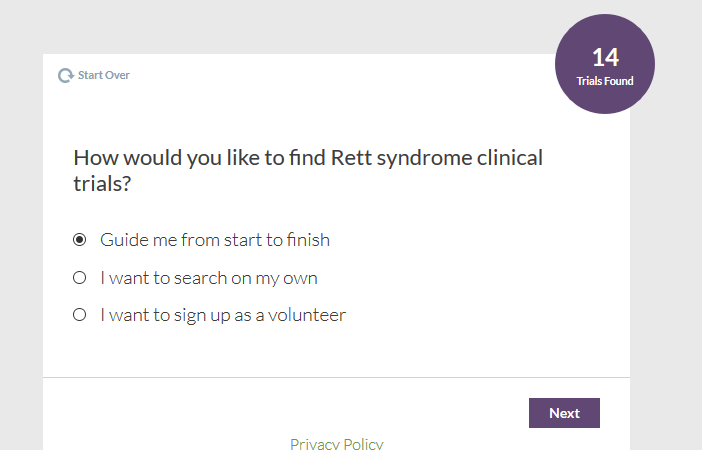Enable the sign up as a volunteer radio button
The width and height of the screenshot is (702, 450).
pyautogui.click(x=80, y=315)
